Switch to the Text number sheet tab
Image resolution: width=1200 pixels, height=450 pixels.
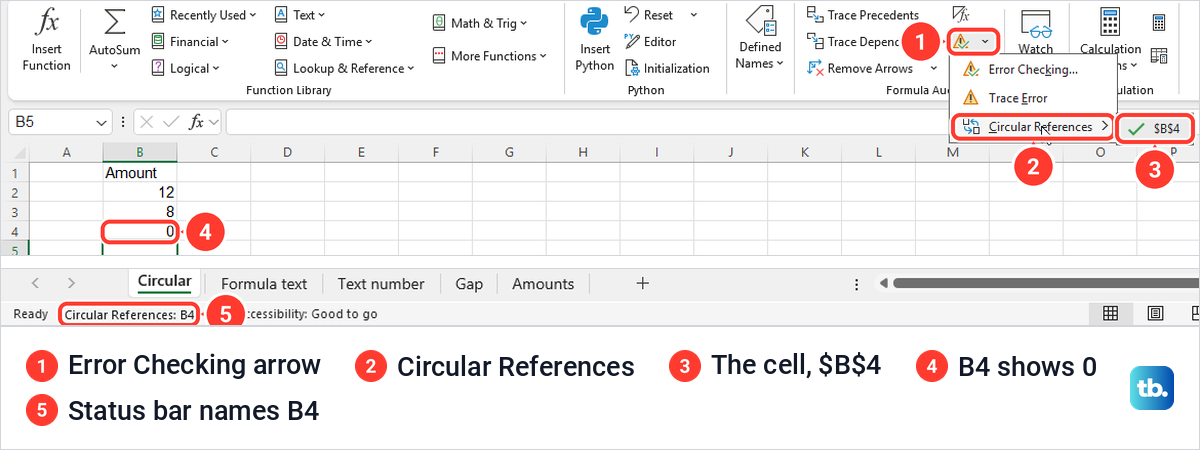pos(381,283)
